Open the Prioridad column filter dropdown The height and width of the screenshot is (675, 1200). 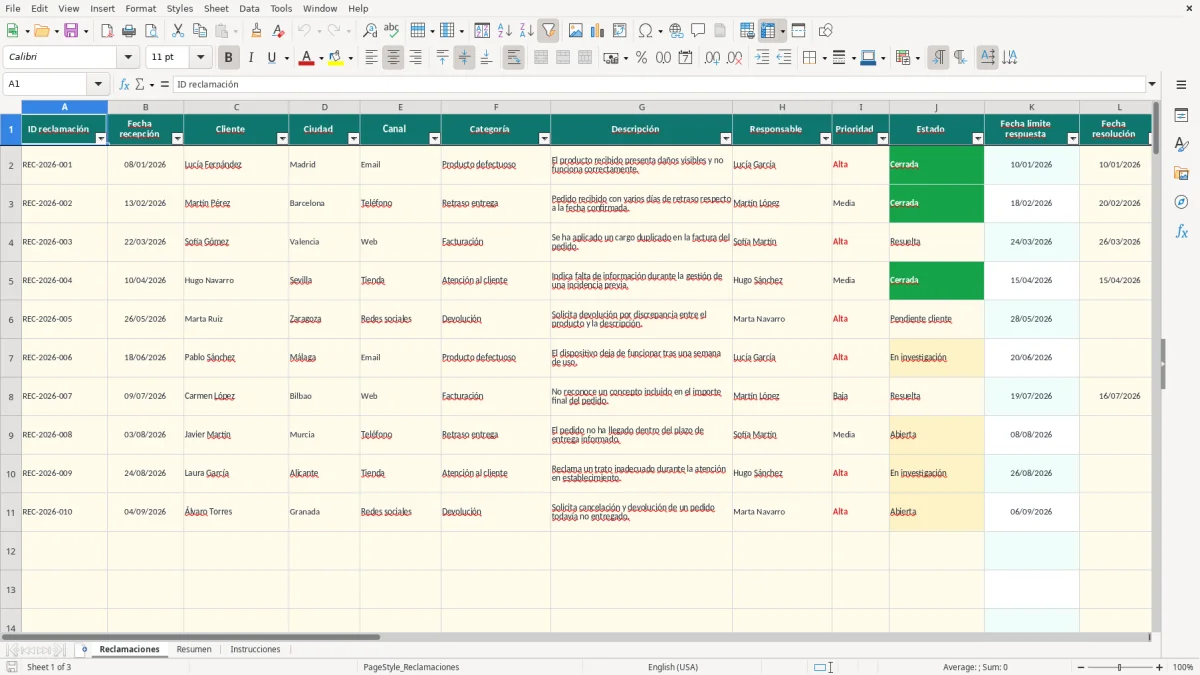tap(882, 139)
